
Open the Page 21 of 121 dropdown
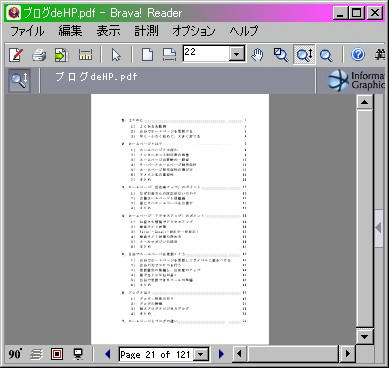tap(201, 354)
